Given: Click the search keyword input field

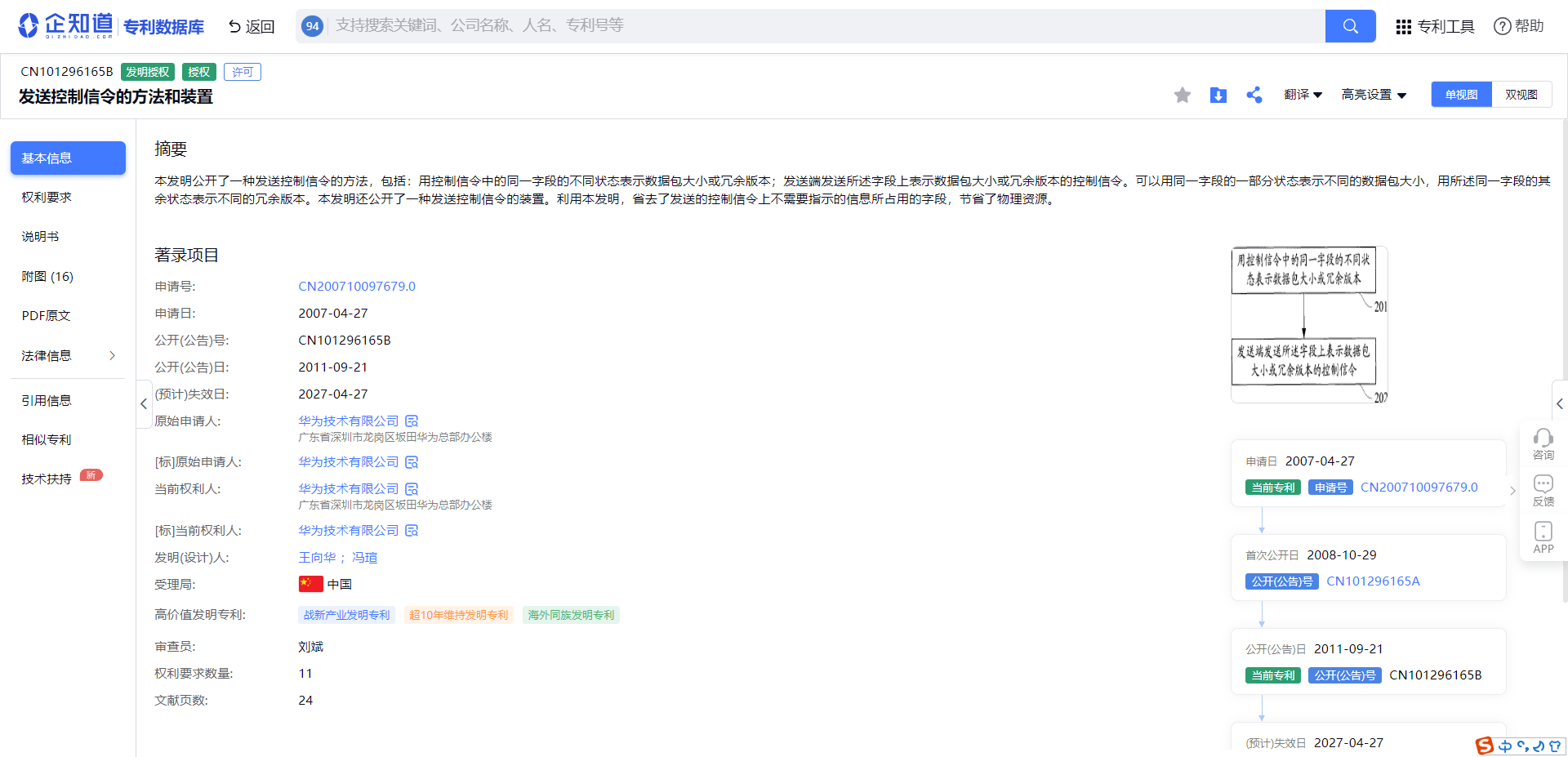Looking at the screenshot, I should coord(825,26).
